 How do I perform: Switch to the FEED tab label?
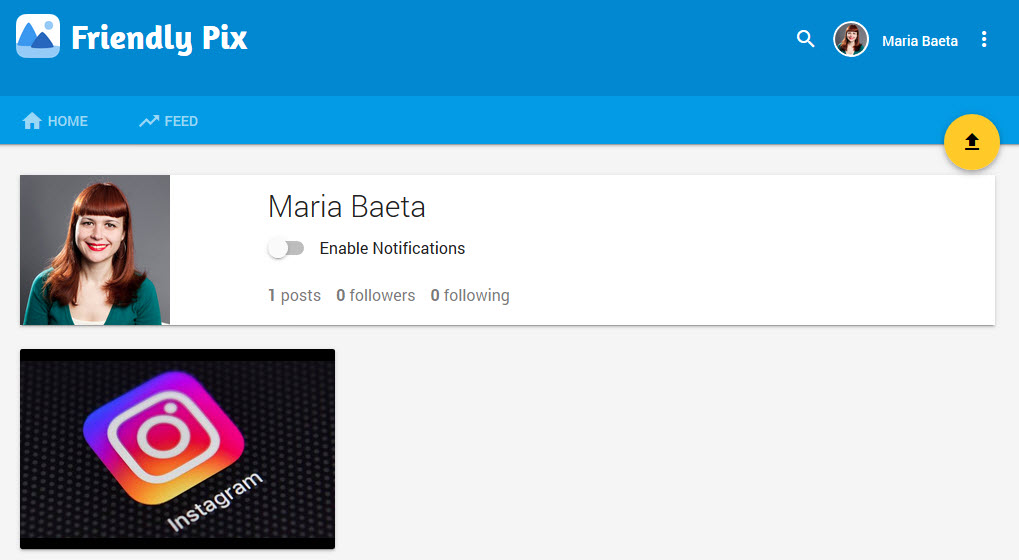point(181,121)
